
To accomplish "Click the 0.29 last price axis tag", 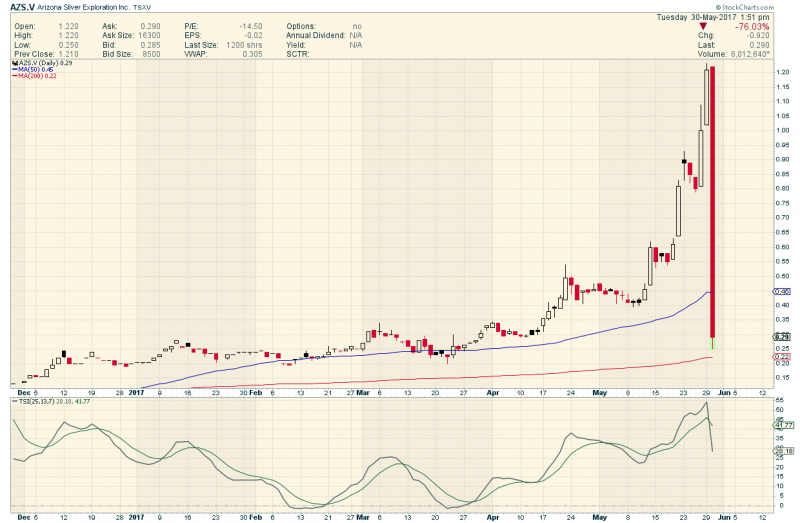I will click(782, 337).
